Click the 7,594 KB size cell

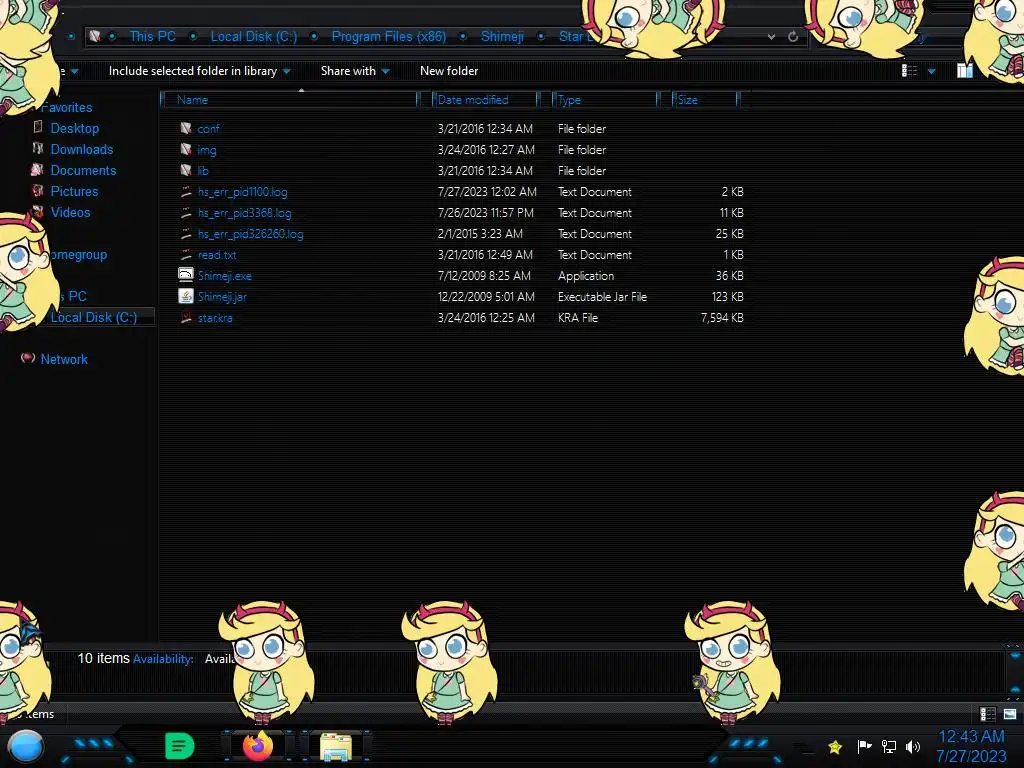pyautogui.click(x=722, y=317)
